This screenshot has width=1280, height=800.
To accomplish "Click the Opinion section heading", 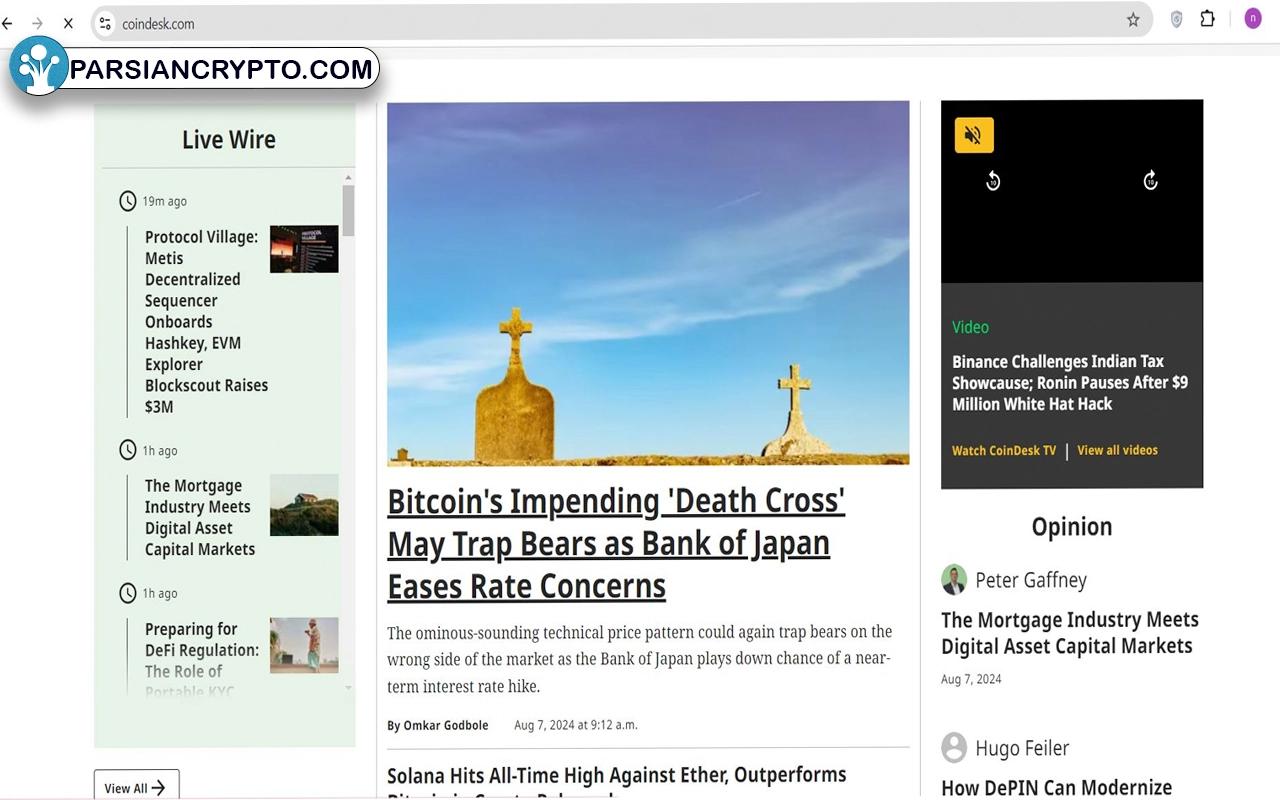I will coord(1072,526).
